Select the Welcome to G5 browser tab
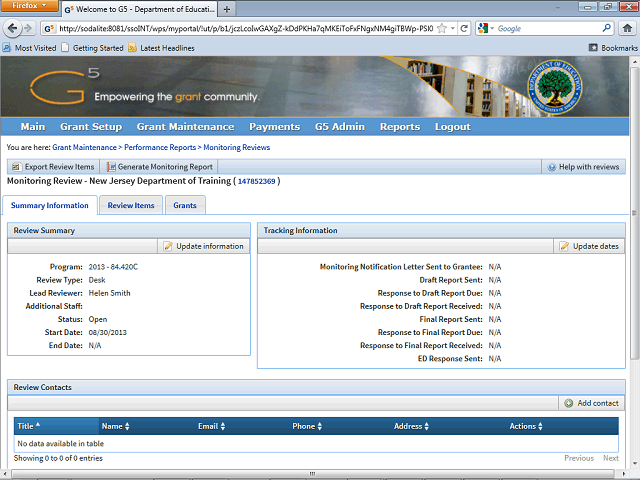 pyautogui.click(x=139, y=9)
